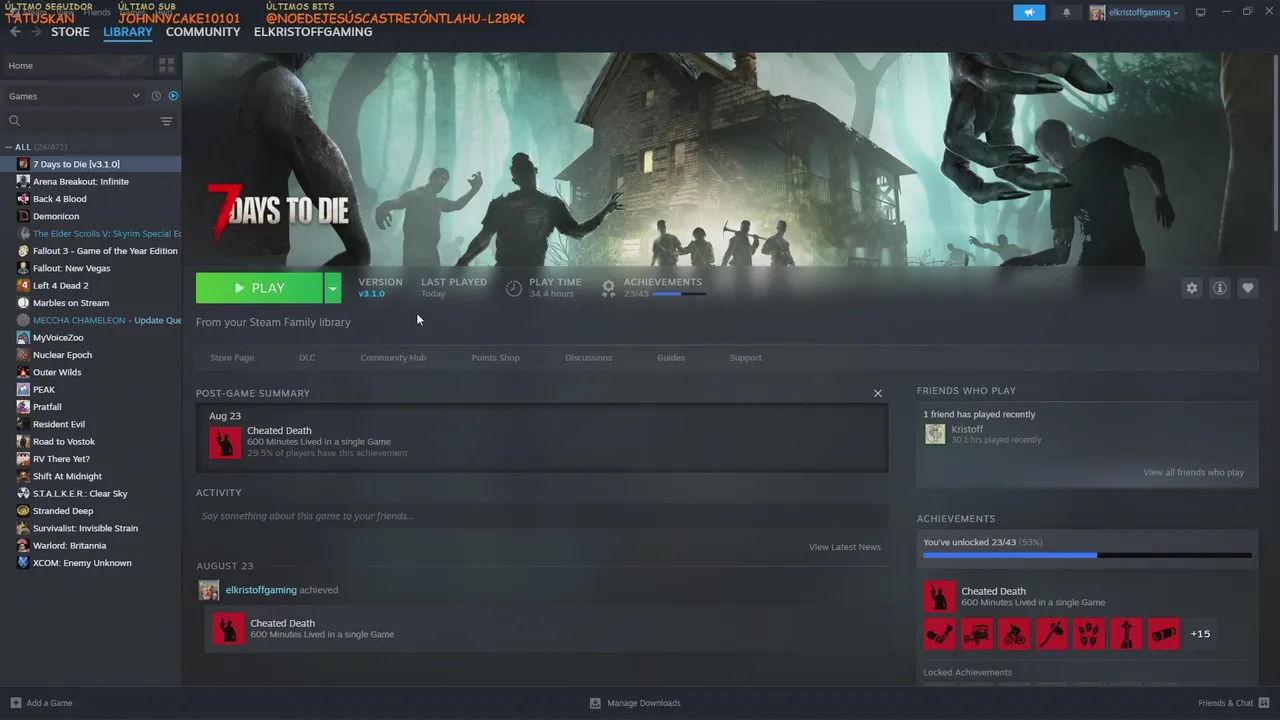The image size is (1280, 720).
Task: Click Cheated Death icon in Post-Game Summary
Action: click(225, 442)
